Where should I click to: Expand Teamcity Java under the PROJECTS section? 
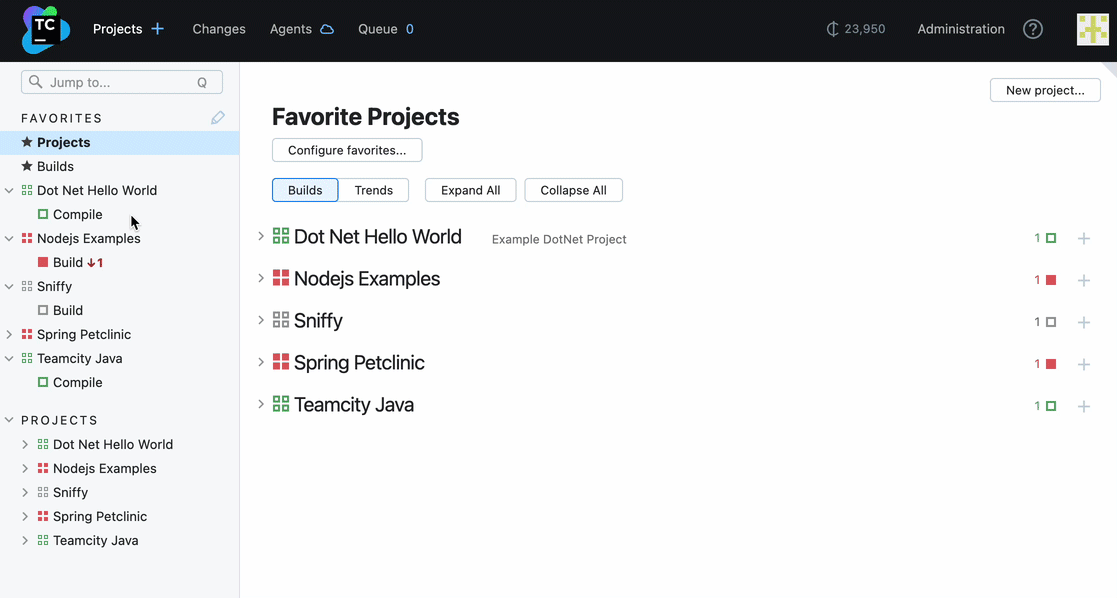coord(25,540)
